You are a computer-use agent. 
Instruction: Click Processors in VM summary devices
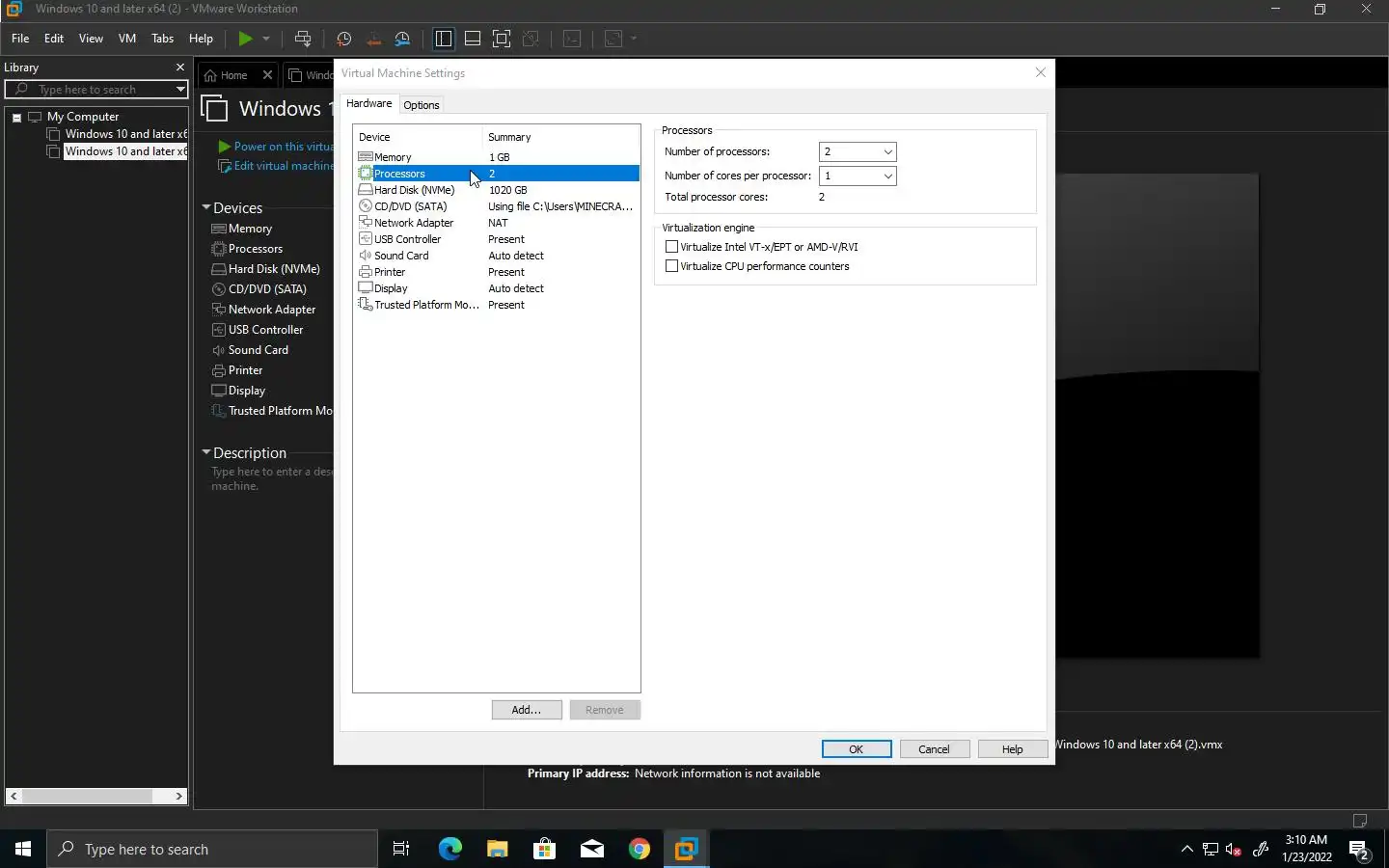pos(247,249)
